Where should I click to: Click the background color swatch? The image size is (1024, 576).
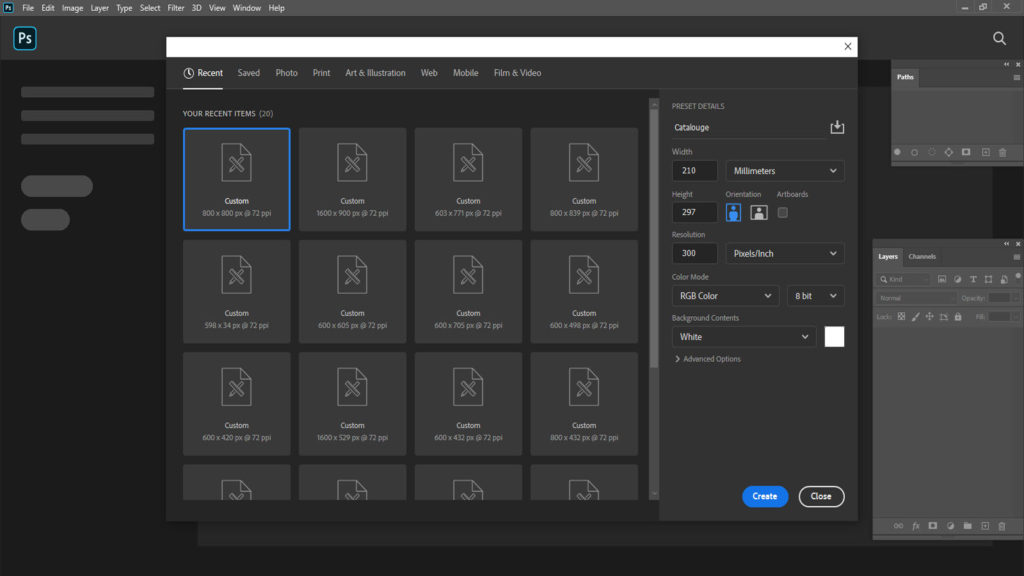pyautogui.click(x=834, y=337)
